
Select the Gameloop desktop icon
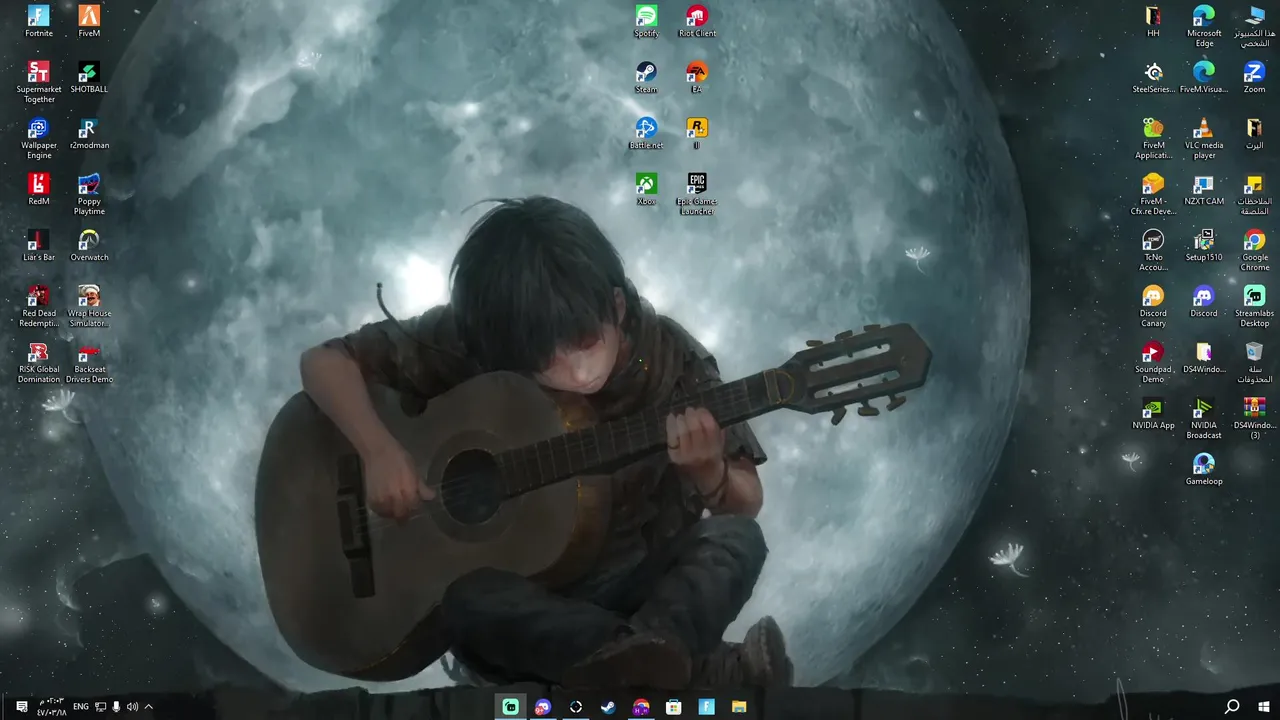point(1204,469)
